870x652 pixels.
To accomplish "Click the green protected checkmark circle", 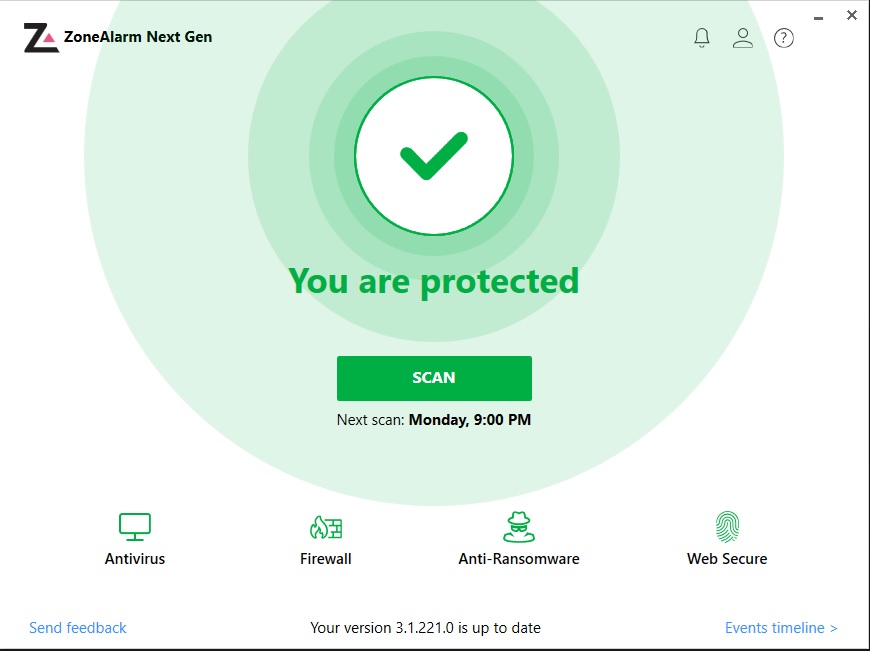I will point(434,156).
